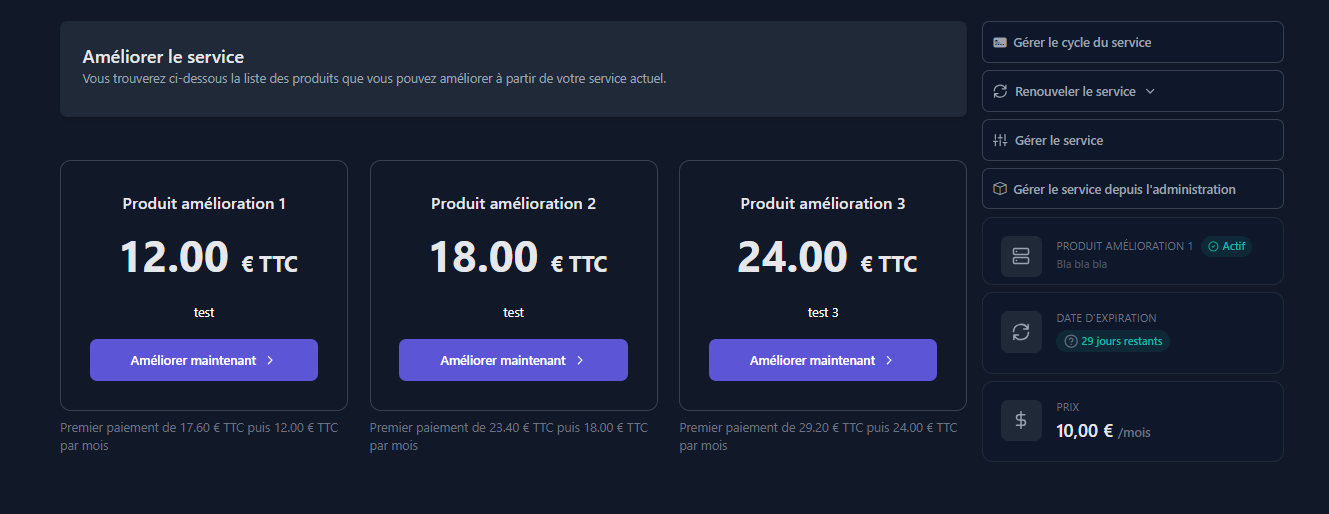Upgrade to Produit amélioration 2 now
Viewport: 1329px width, 514px height.
coord(513,361)
